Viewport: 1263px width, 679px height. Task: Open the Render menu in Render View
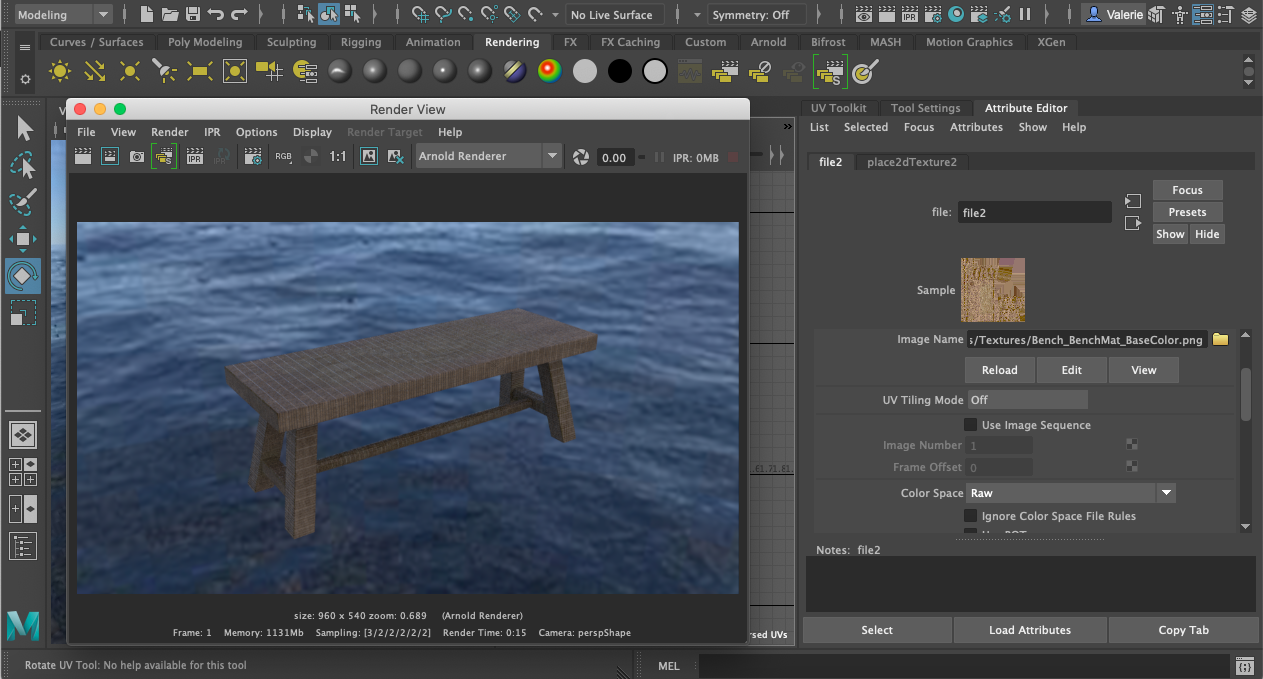coord(169,131)
